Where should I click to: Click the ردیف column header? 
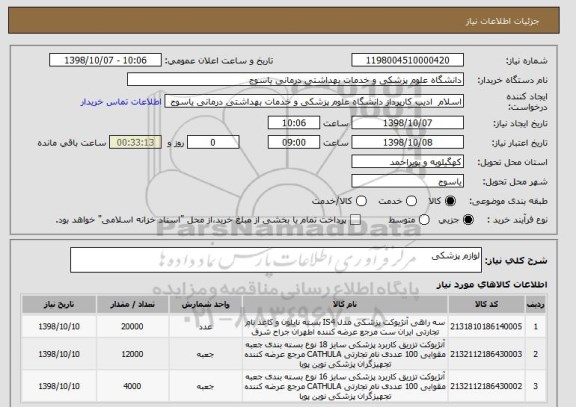point(536,305)
